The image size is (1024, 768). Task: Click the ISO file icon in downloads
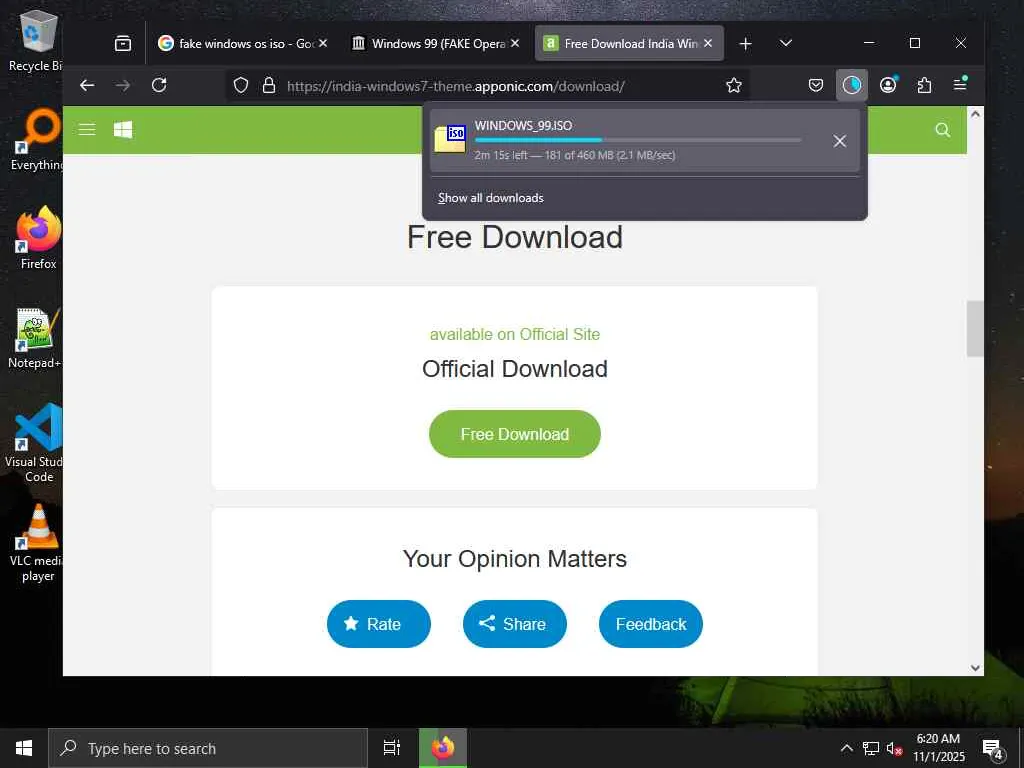[x=450, y=138]
